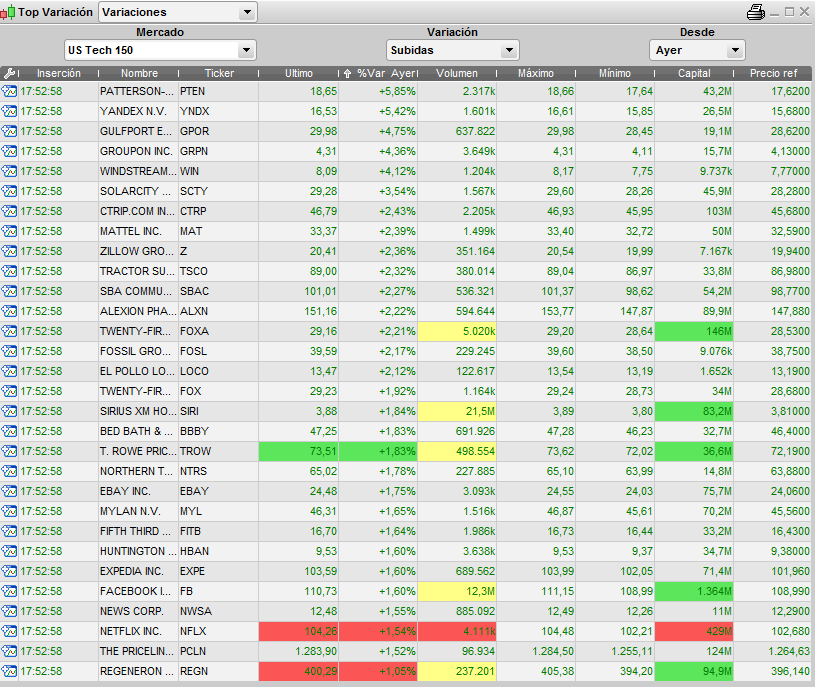This screenshot has height=687, width=815.
Task: Click the WIN ticker cell
Action: (218, 171)
